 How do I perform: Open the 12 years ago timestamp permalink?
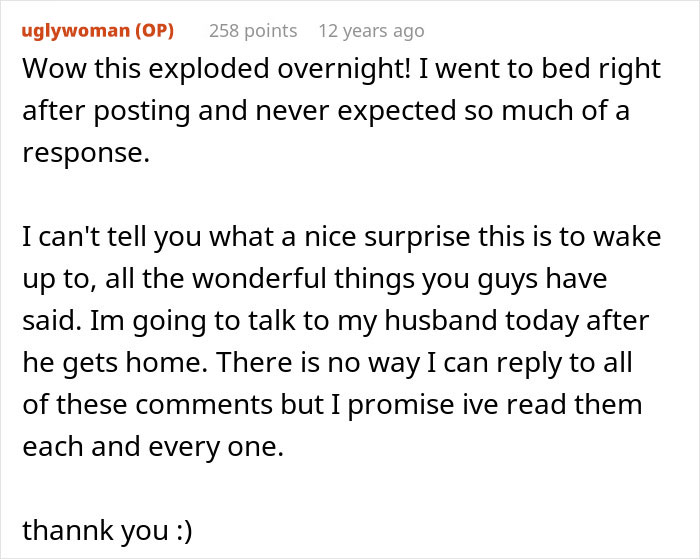point(371,31)
